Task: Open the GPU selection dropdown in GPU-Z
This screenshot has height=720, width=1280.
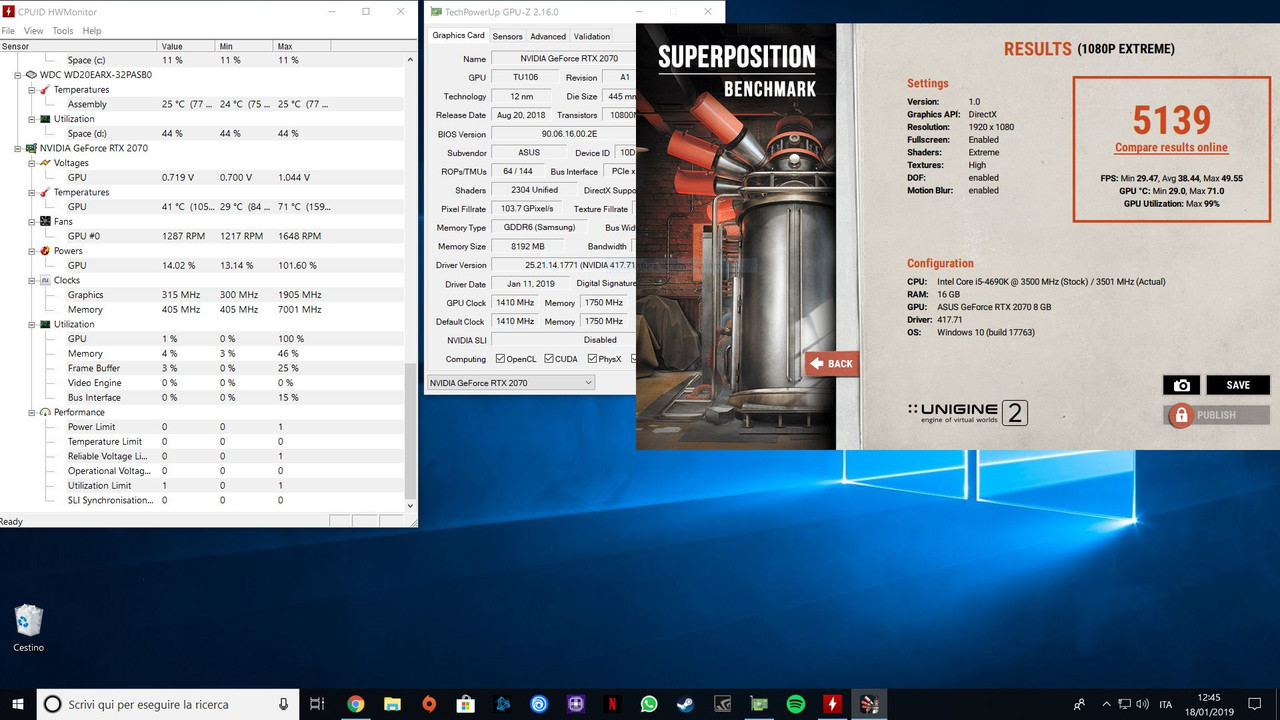Action: click(x=510, y=382)
